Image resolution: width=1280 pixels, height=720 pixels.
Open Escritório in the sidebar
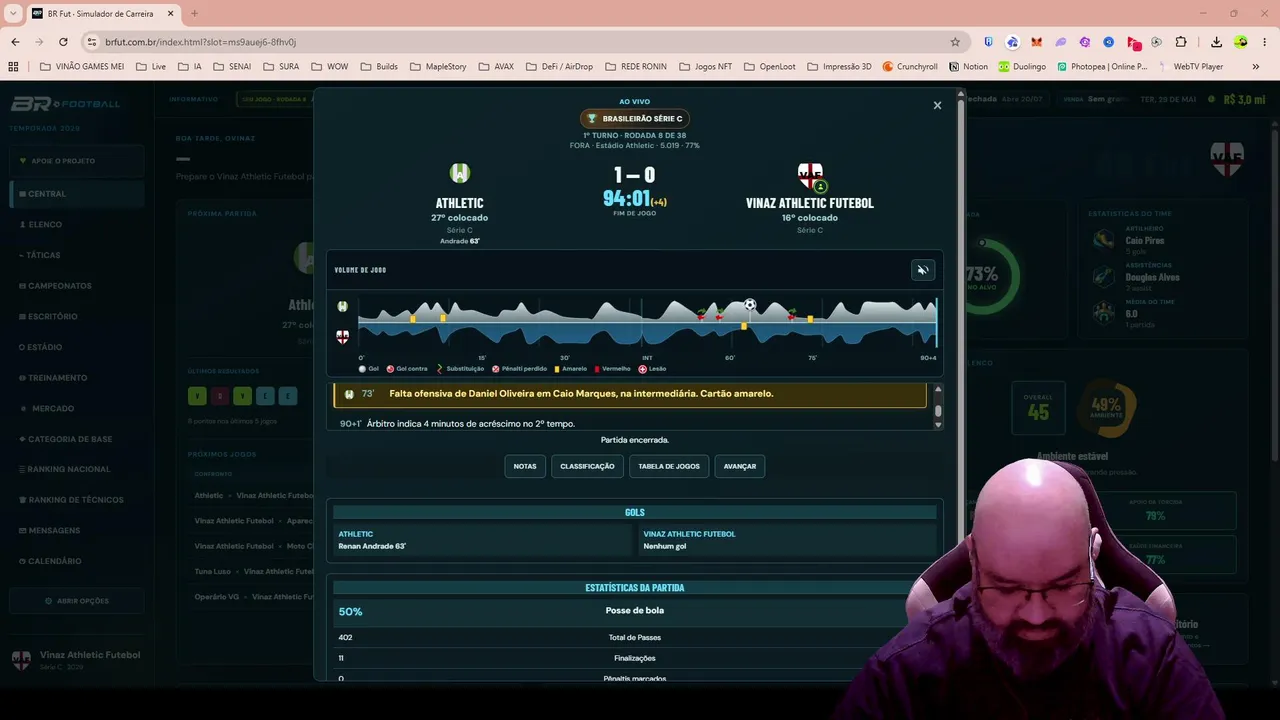click(x=77, y=316)
